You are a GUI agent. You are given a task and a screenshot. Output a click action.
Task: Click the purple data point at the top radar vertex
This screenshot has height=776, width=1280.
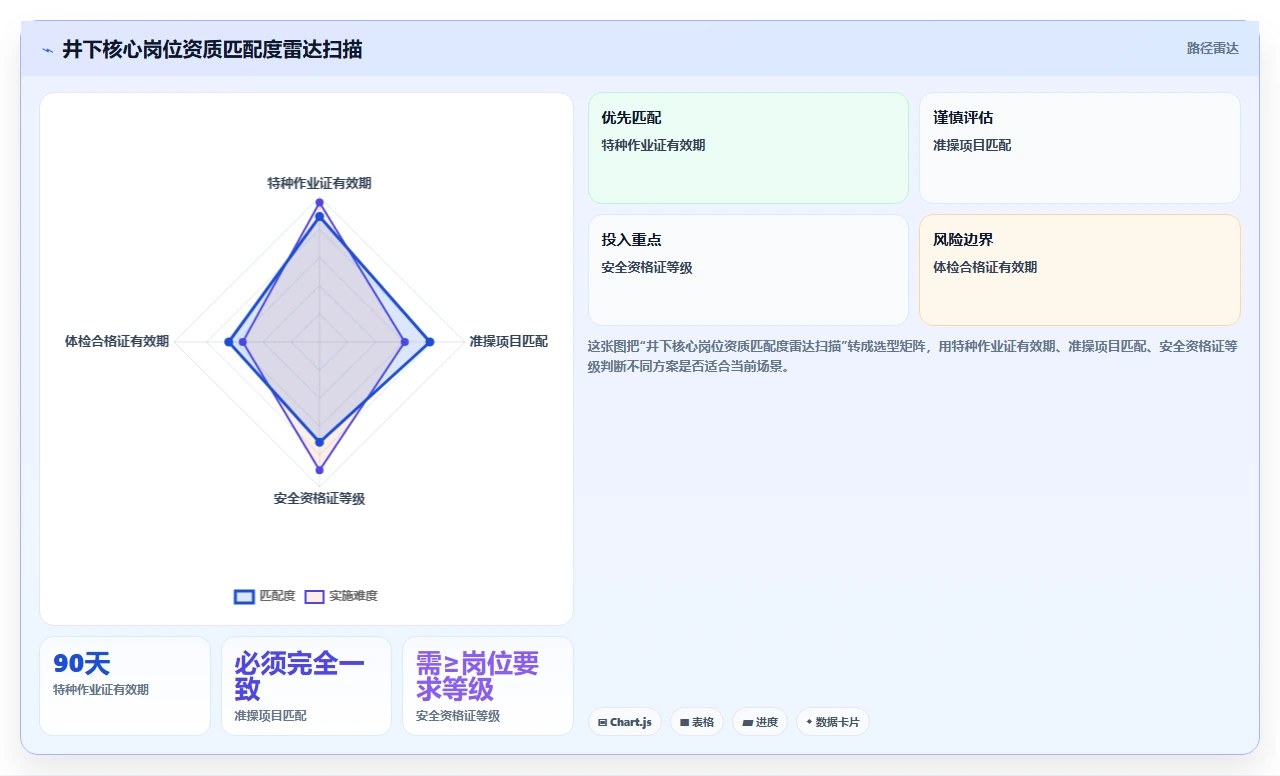[319, 202]
